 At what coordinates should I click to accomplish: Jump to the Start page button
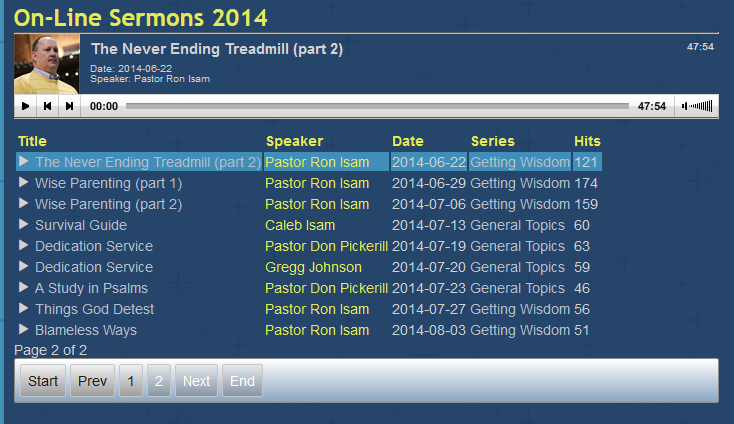(43, 380)
